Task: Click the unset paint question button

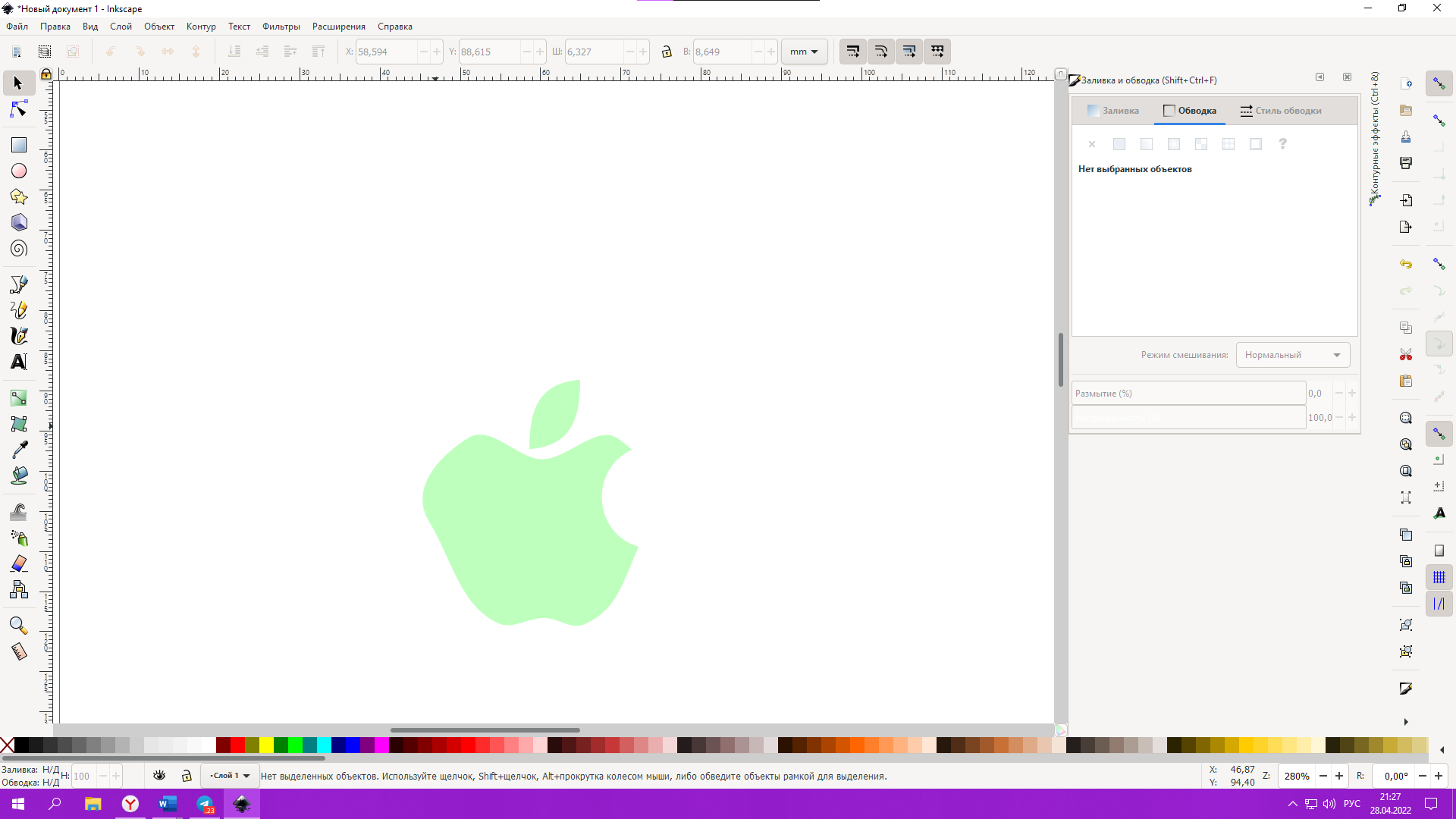Action: point(1283,144)
